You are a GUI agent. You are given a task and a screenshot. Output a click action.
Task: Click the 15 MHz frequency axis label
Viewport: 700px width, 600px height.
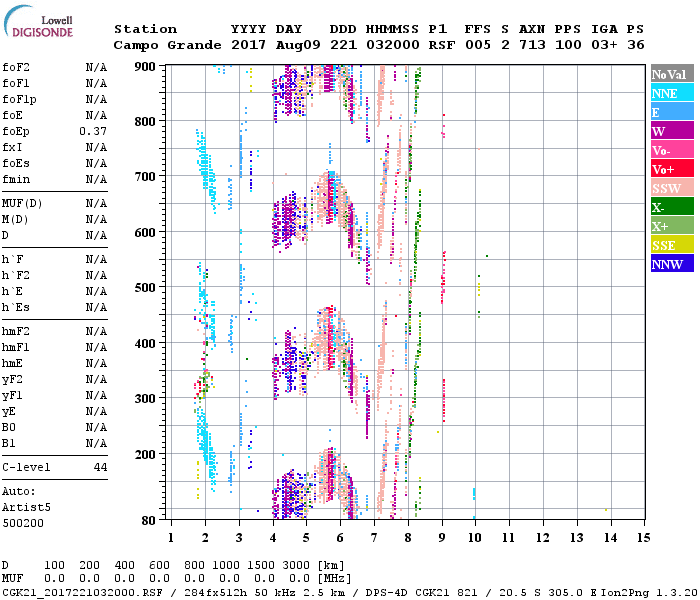[643, 537]
